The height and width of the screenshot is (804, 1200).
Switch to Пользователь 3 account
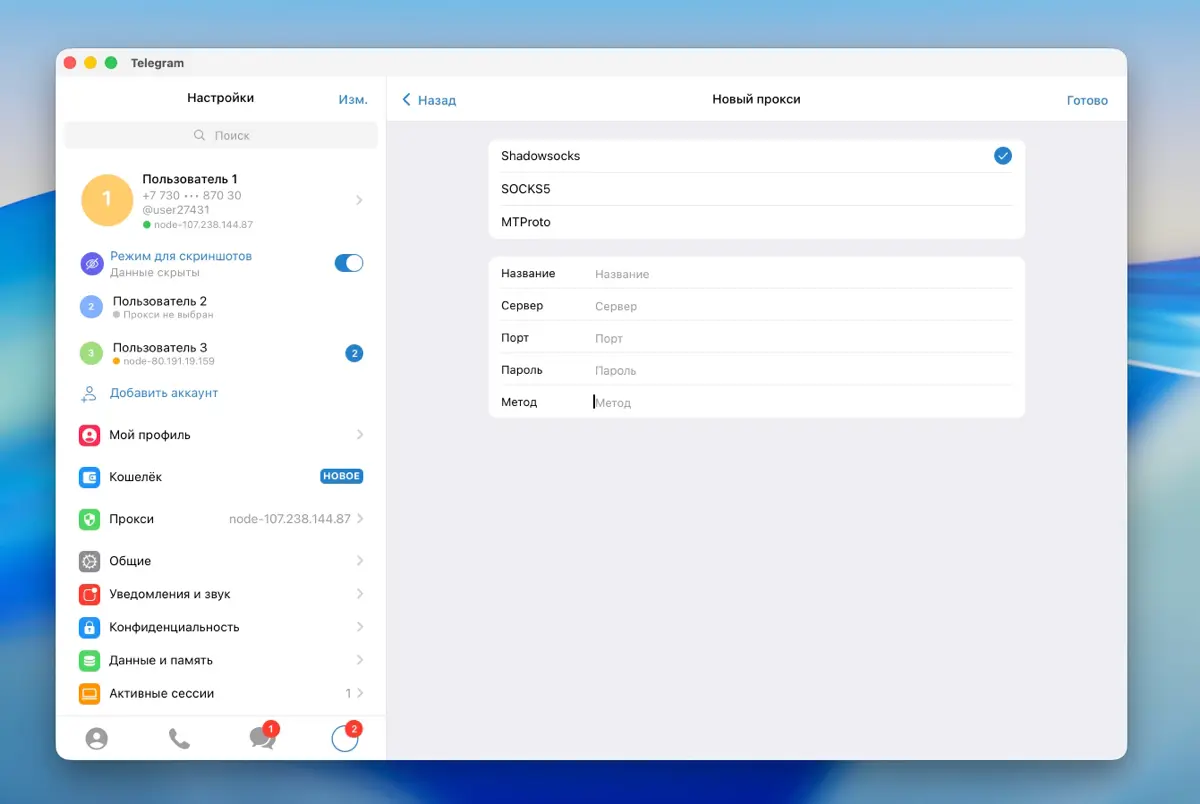pos(221,353)
